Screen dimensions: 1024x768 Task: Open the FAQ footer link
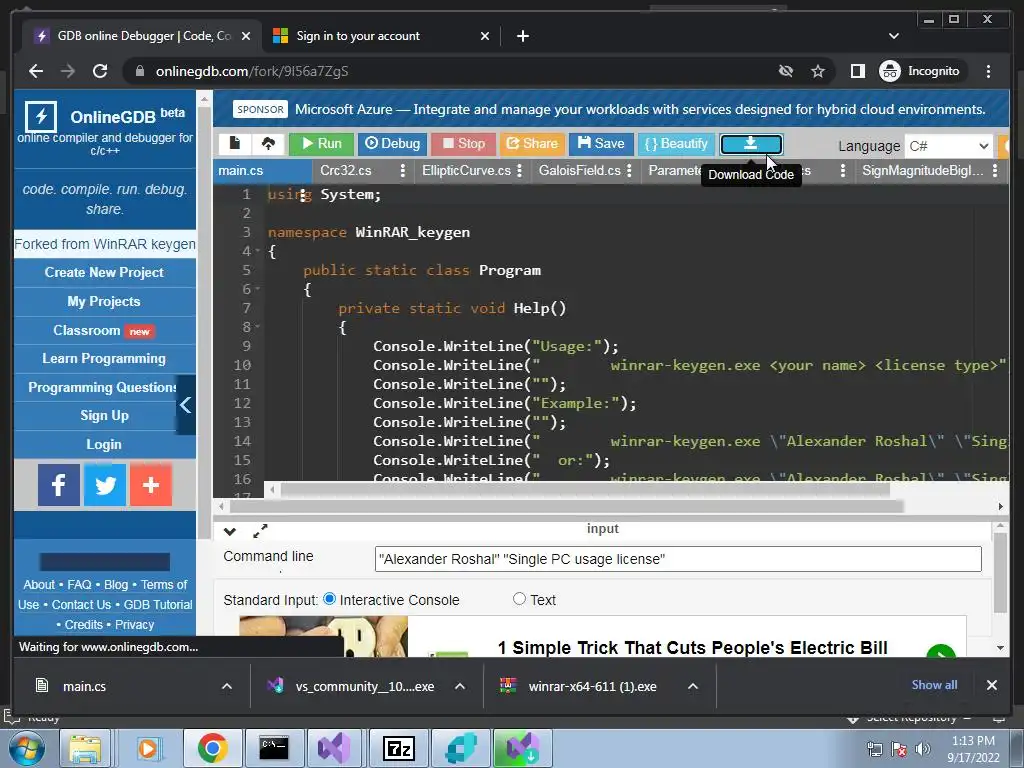(x=79, y=584)
